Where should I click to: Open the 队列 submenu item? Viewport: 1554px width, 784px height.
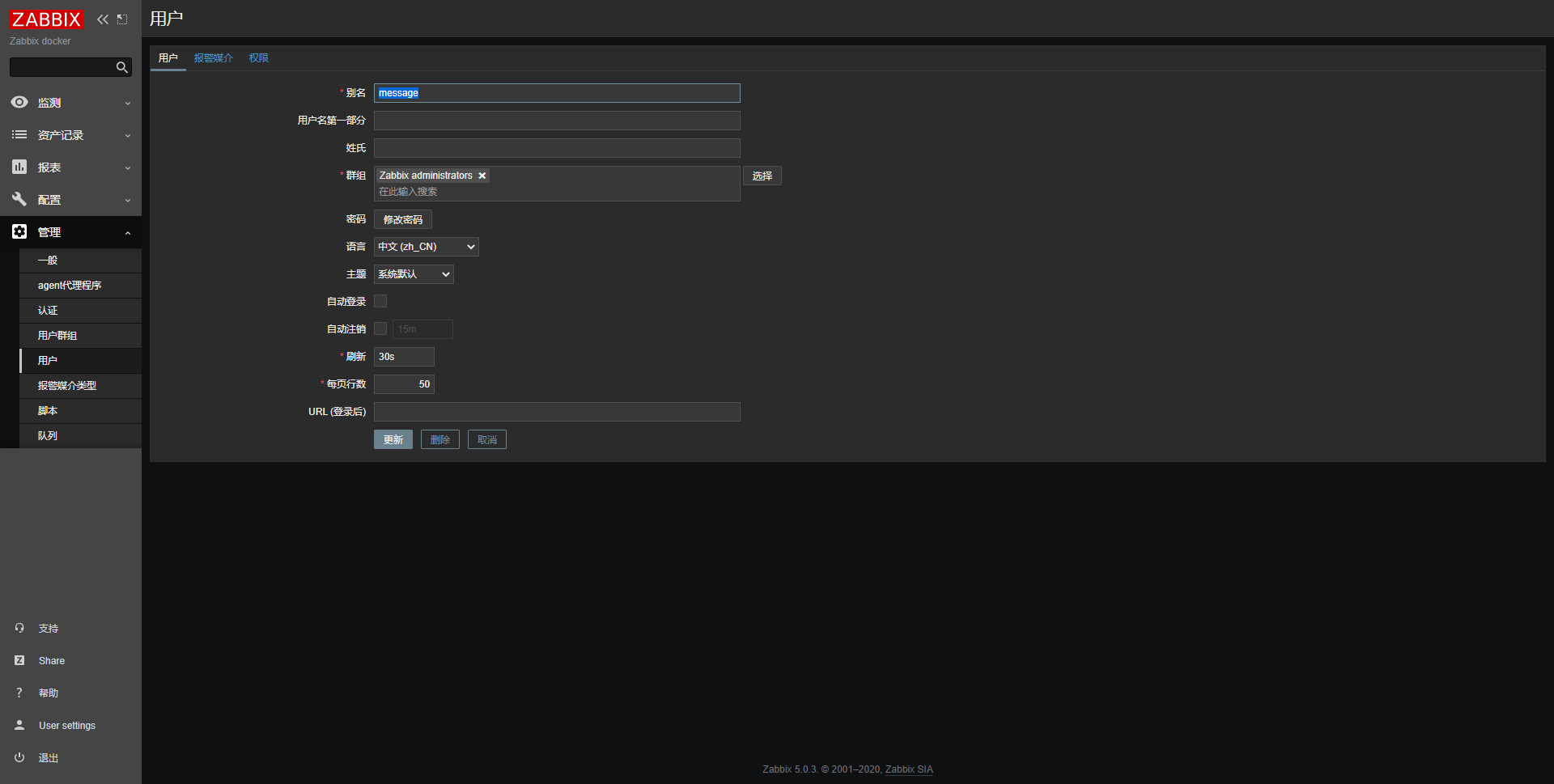coord(80,436)
